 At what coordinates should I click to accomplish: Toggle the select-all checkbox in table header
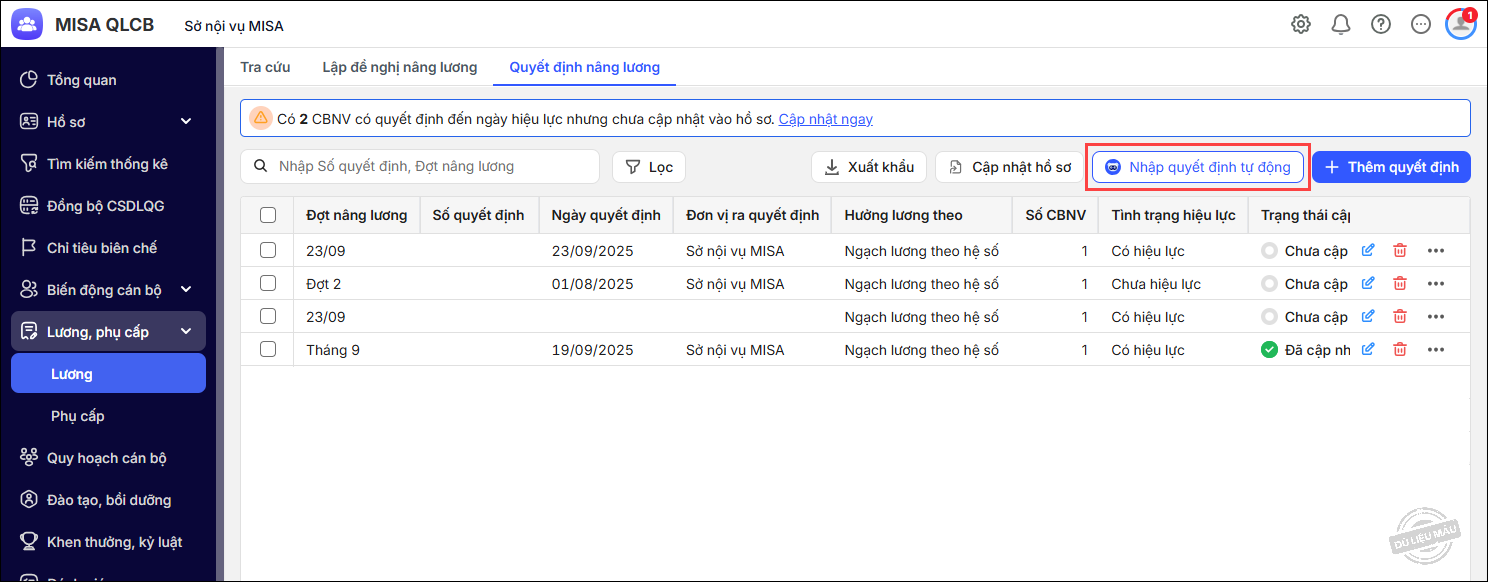[x=268, y=215]
